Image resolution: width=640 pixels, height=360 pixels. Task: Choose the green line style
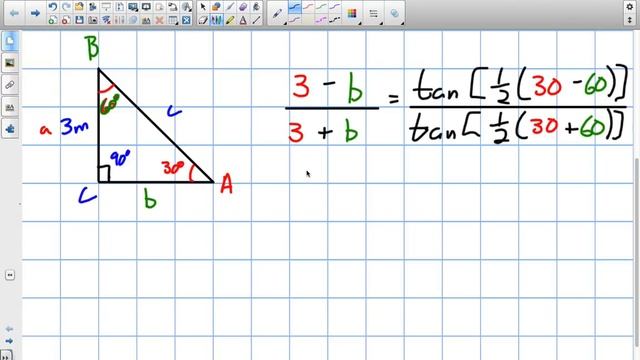tap(322, 7)
